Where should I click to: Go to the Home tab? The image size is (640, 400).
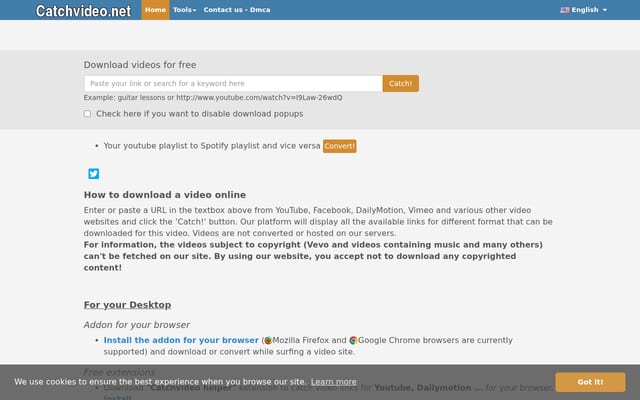click(x=156, y=10)
